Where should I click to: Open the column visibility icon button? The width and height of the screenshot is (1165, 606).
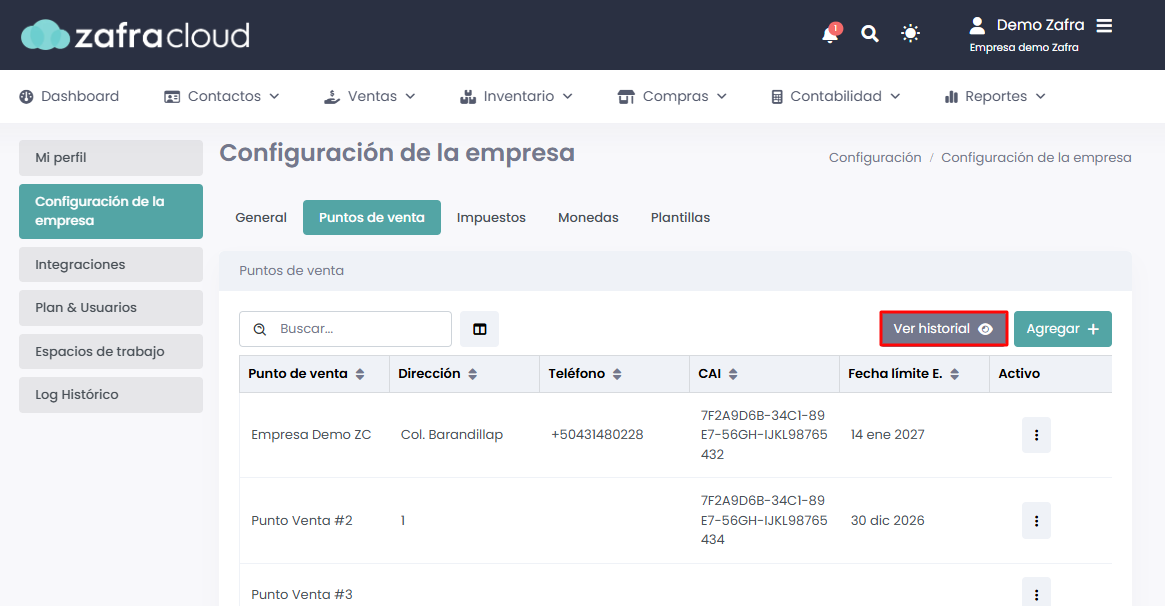479,329
